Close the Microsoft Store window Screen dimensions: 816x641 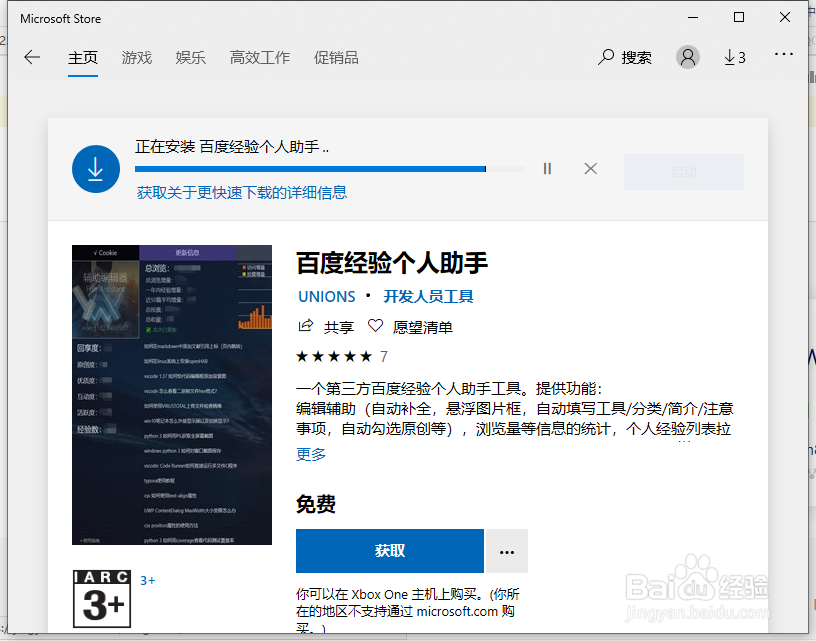pos(785,18)
